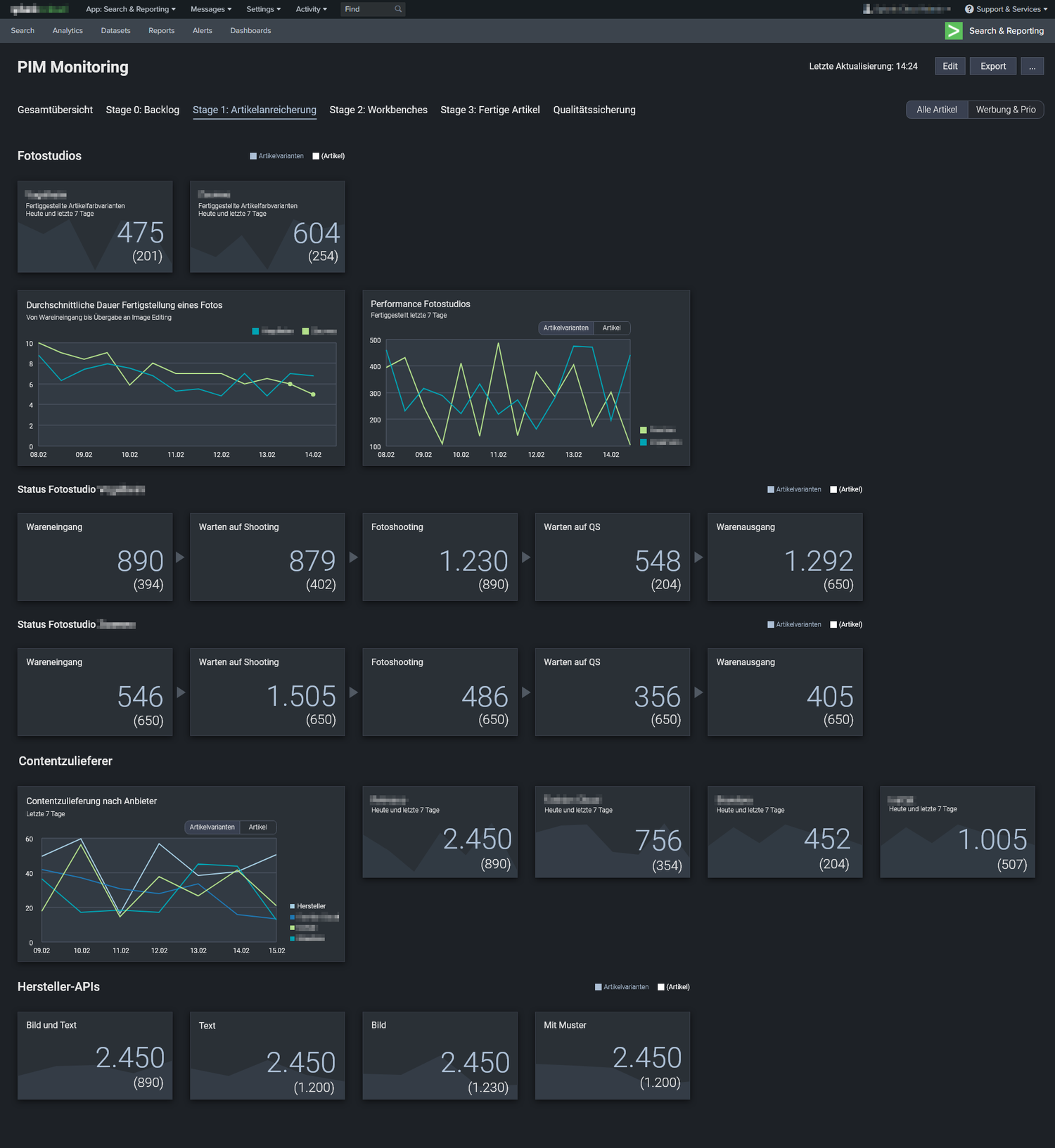Screen dimensions: 1055x1148
Task: Open the more options (...) menu
Action: [1032, 66]
